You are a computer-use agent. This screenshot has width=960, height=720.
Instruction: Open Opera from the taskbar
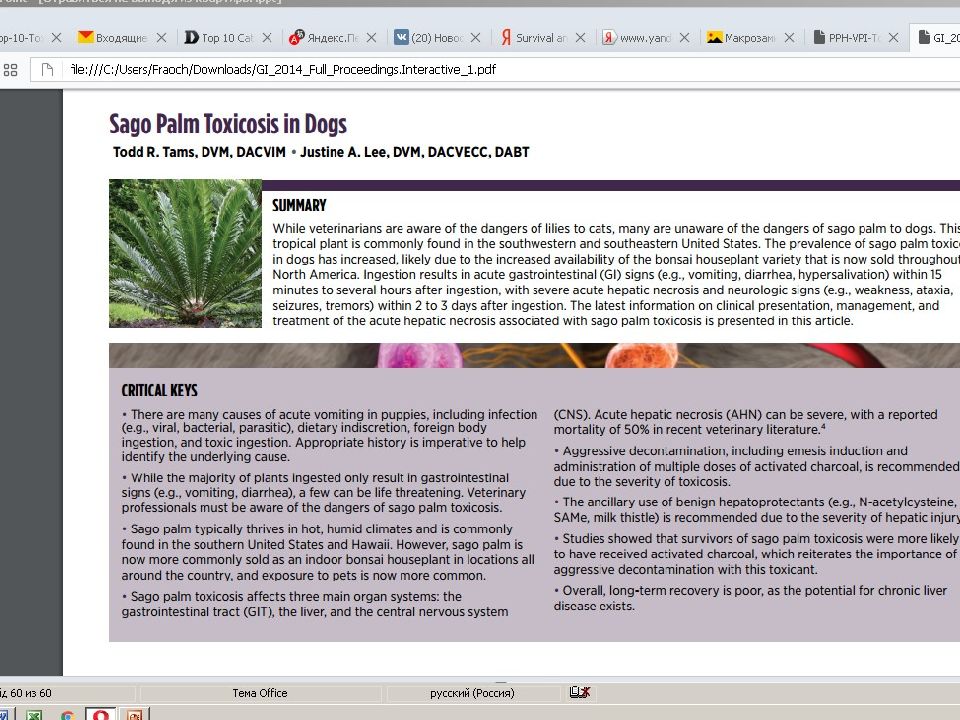(101, 714)
